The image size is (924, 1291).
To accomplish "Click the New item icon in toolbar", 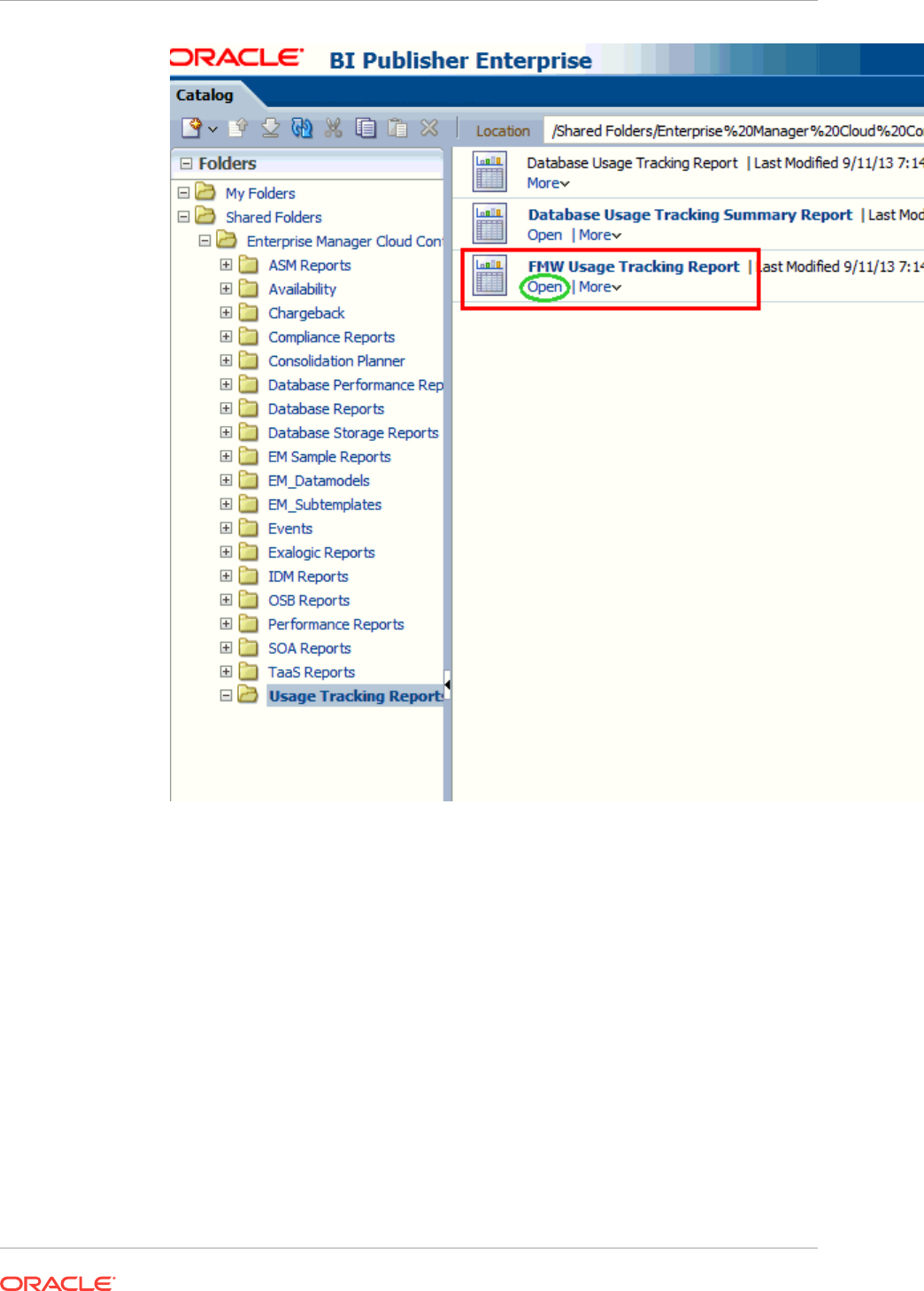I will tap(191, 128).
